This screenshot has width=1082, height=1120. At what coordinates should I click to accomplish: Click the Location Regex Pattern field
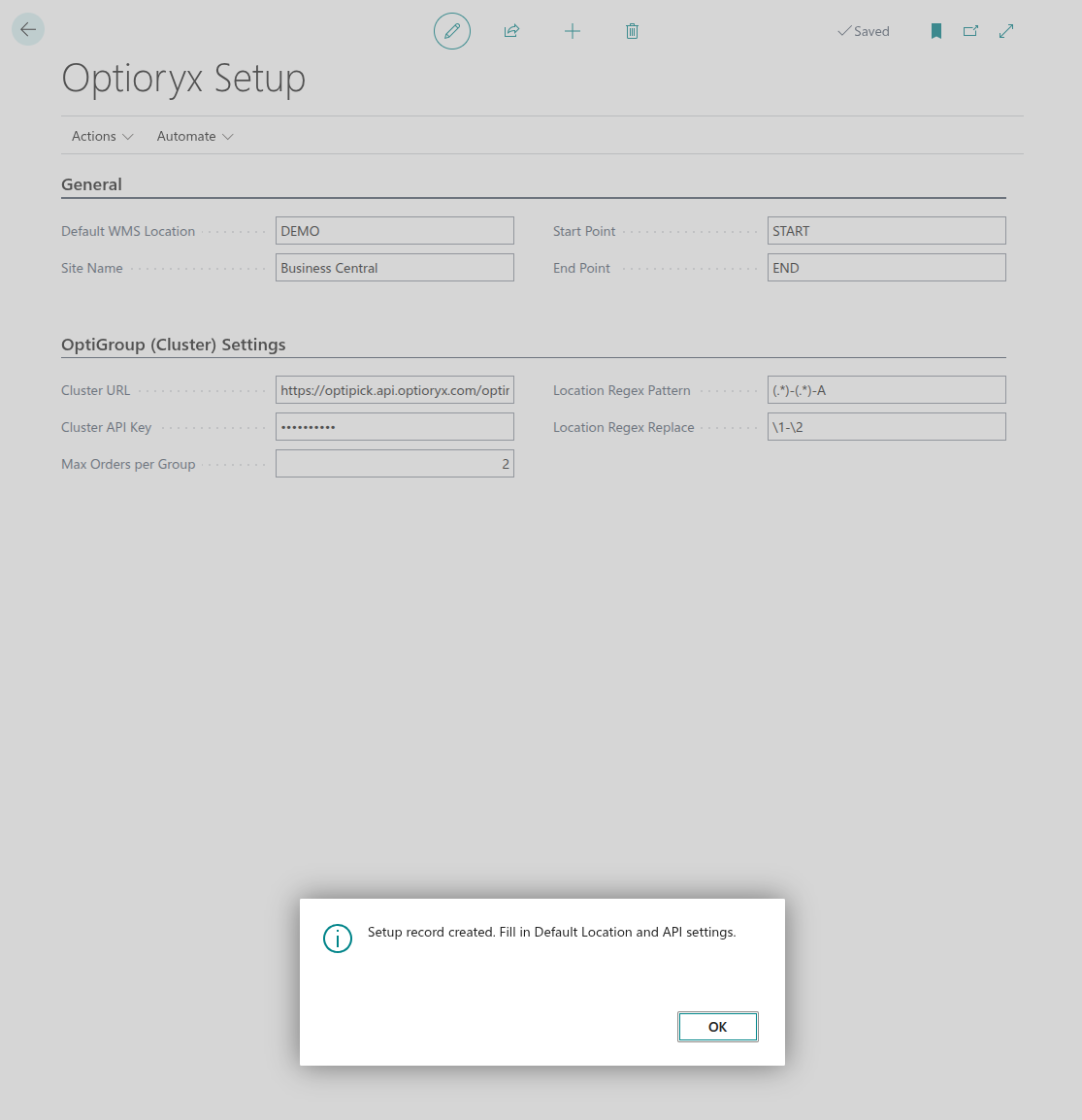[886, 390]
